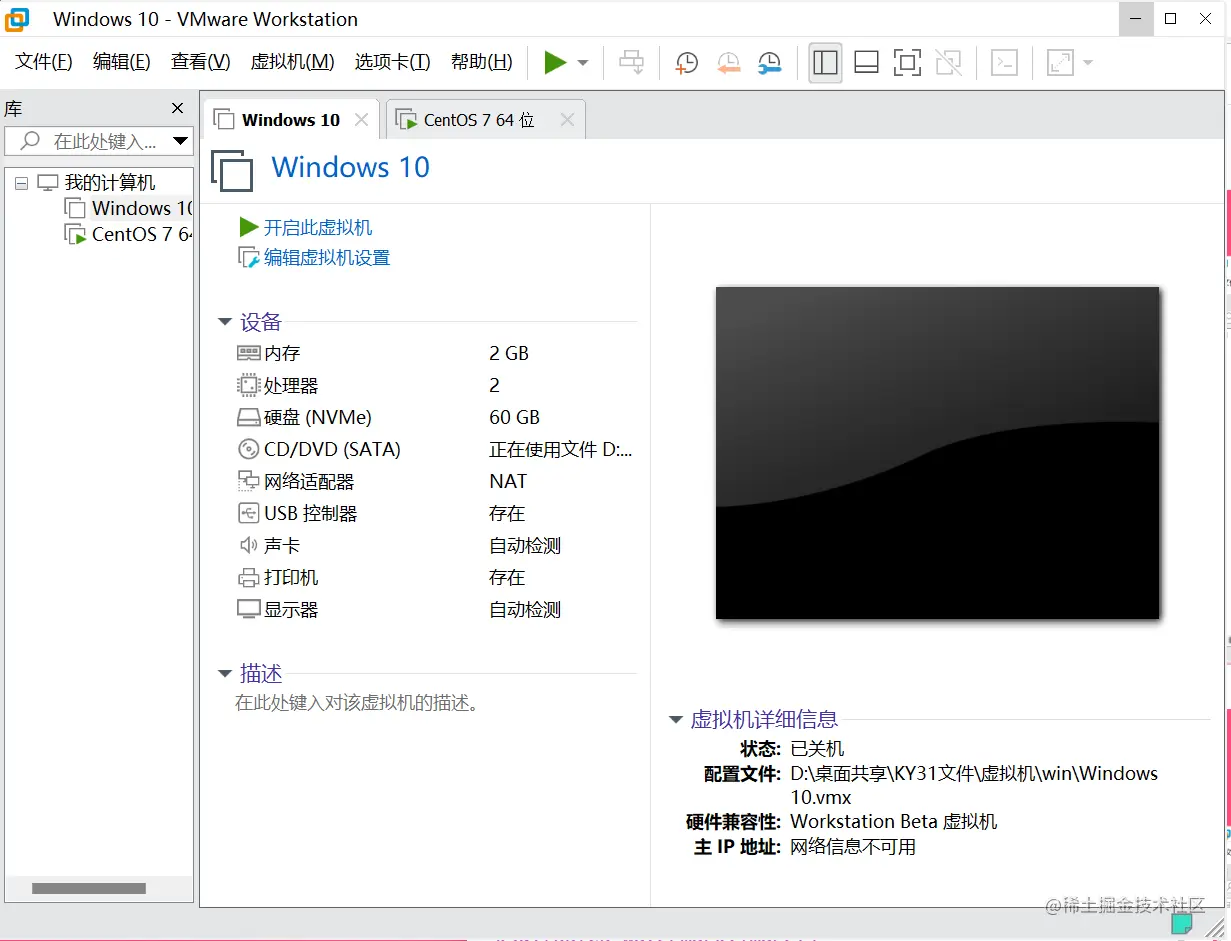Click the virtual machine screen thumbnail

tap(937, 452)
